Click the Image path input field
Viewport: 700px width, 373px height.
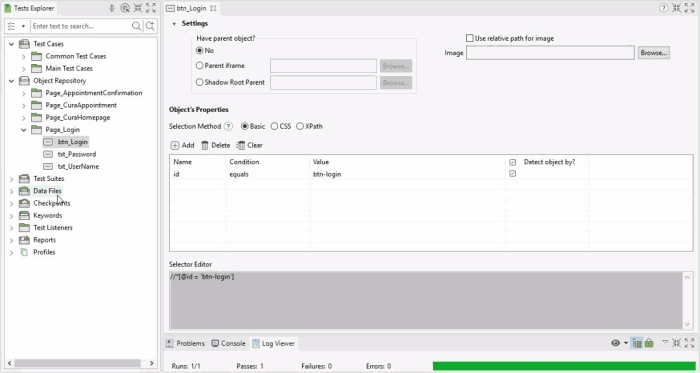click(x=550, y=53)
